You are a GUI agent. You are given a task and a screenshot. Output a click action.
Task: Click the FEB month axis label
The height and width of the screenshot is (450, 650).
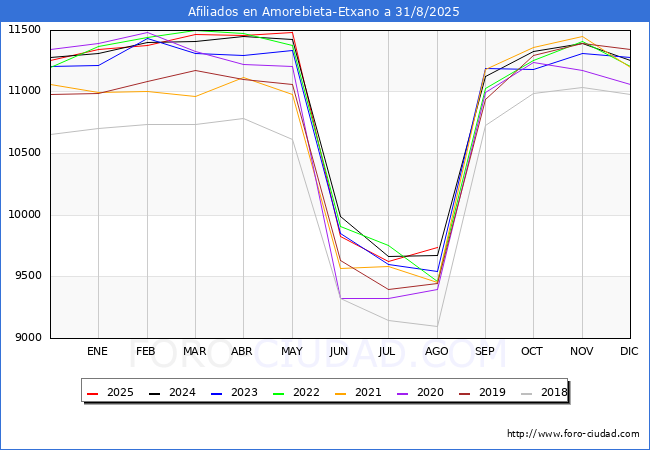pyautogui.click(x=146, y=351)
